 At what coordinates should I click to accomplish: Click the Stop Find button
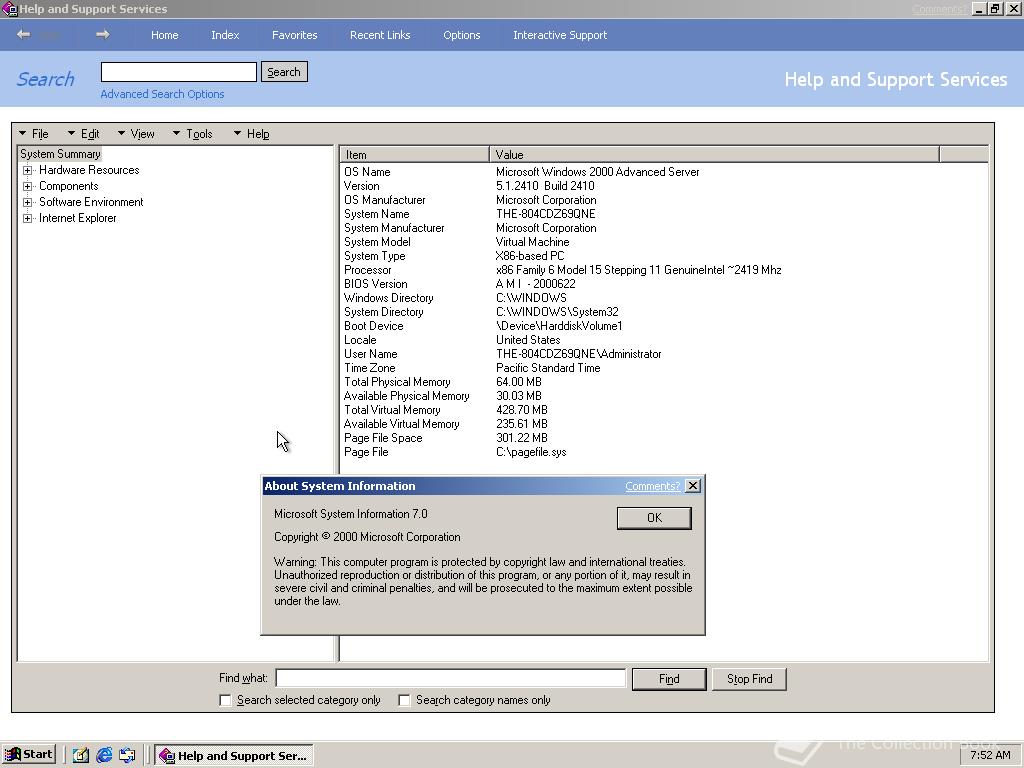pos(749,679)
